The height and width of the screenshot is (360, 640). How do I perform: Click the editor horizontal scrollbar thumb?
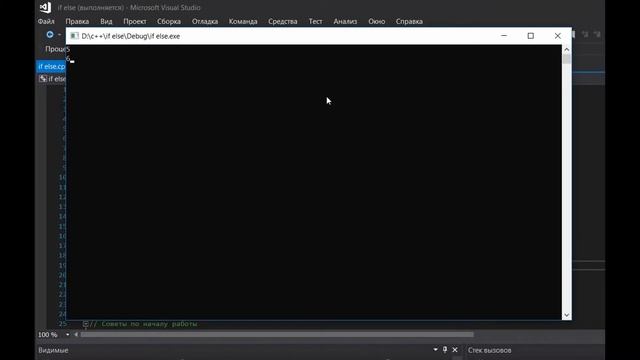pyautogui.click(x=277, y=335)
